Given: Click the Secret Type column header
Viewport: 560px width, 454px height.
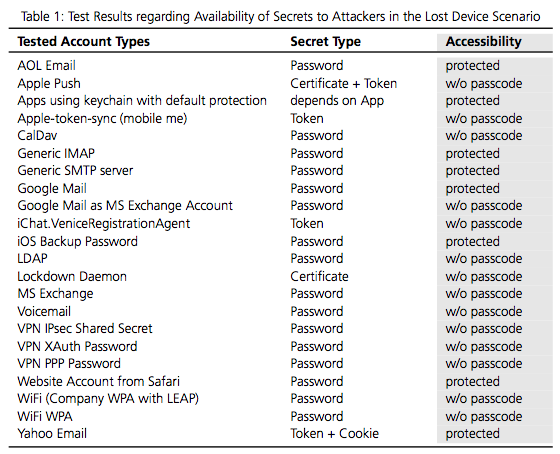Looking at the screenshot, I should 325,42.
